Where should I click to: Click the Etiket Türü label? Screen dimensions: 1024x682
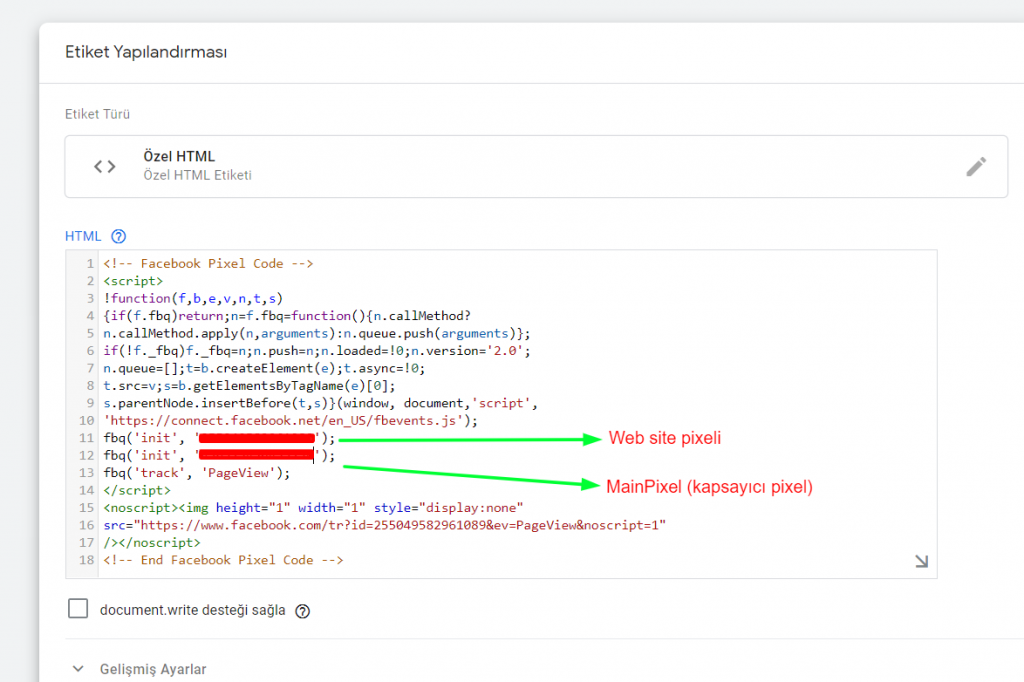coord(97,114)
